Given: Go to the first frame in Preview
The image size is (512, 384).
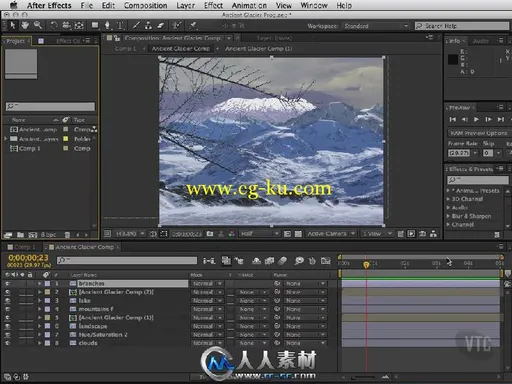Looking at the screenshot, I should click(453, 119).
